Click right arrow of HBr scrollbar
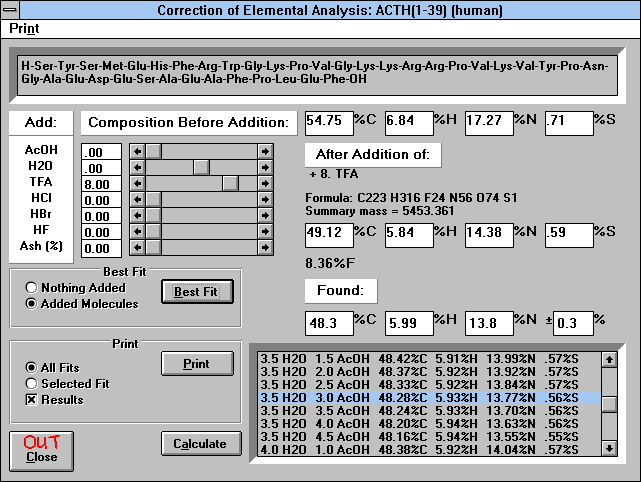Viewport: 641px width, 482px height. 265,215
